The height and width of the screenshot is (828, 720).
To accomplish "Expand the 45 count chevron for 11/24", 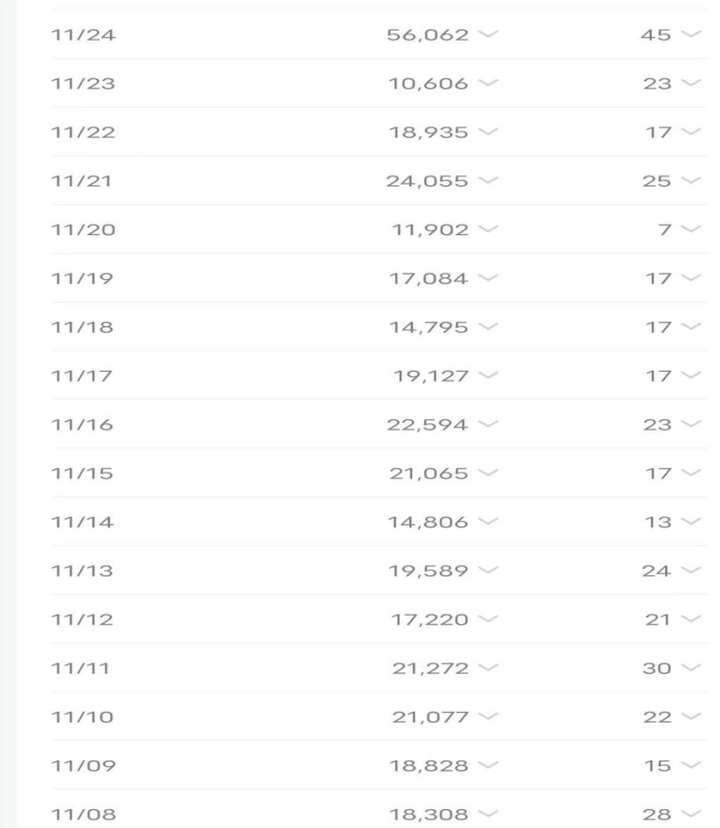I will tap(691, 35).
